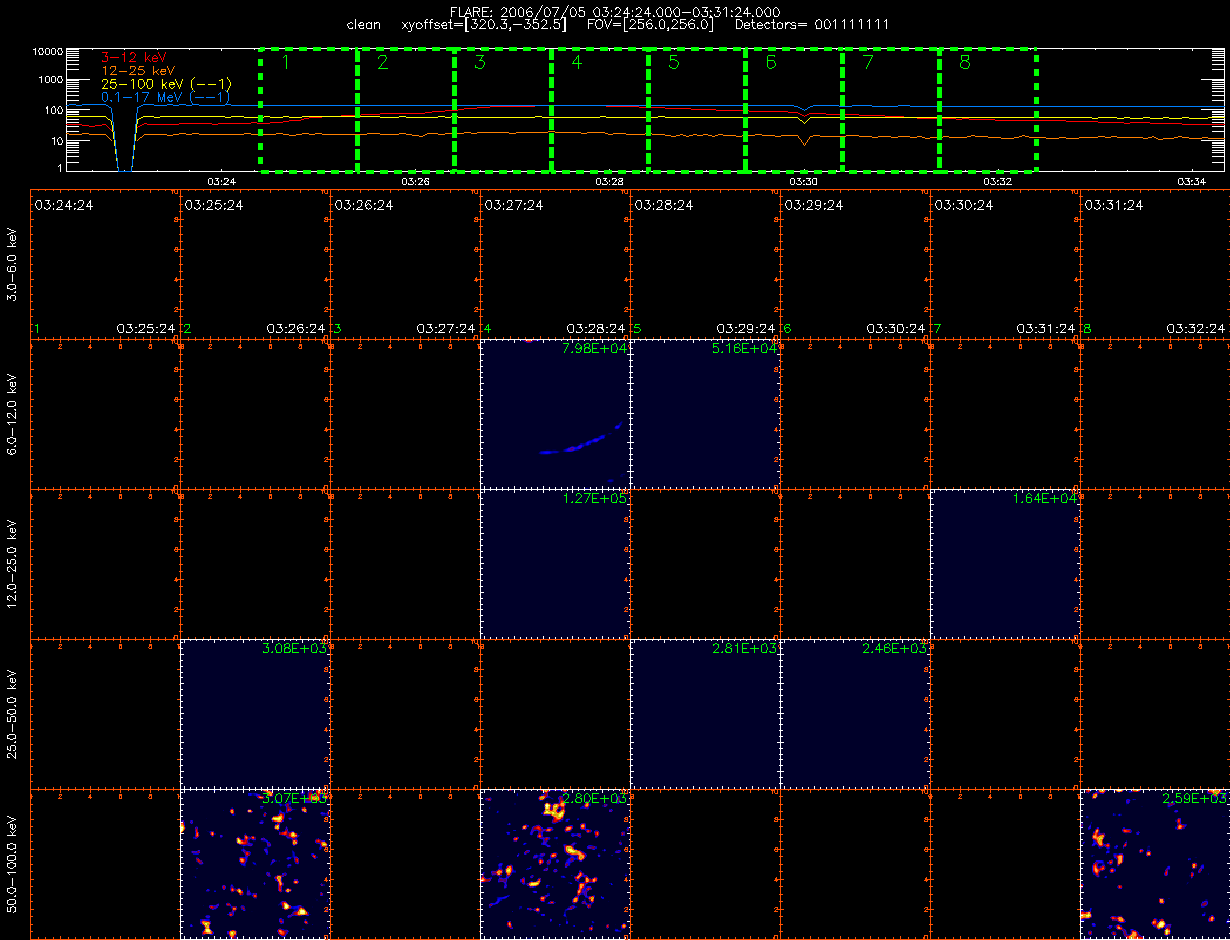
Task: Select green interval marker 6 on light curve
Action: 770,63
